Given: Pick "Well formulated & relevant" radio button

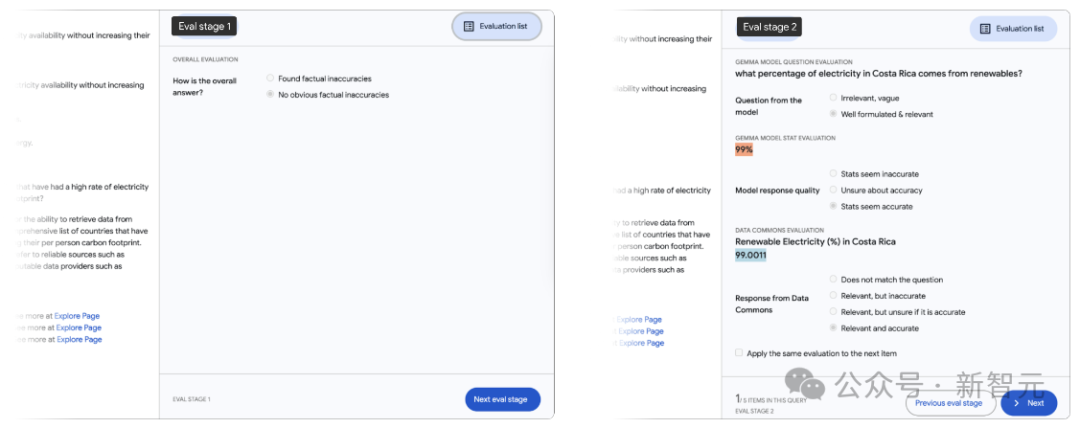Looking at the screenshot, I should (834, 114).
